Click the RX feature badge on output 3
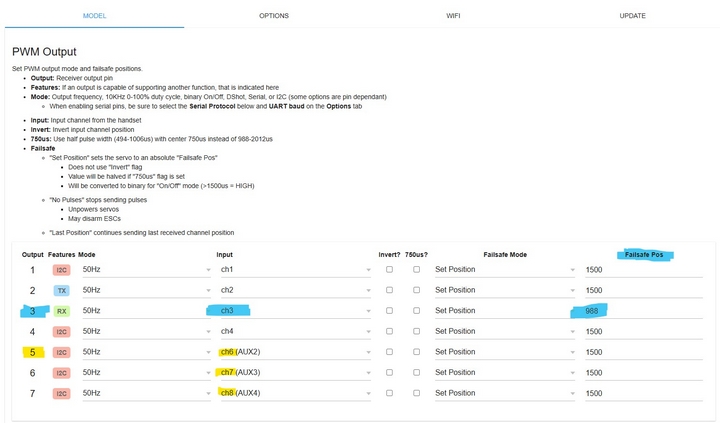The width and height of the screenshot is (720, 423). 61,311
